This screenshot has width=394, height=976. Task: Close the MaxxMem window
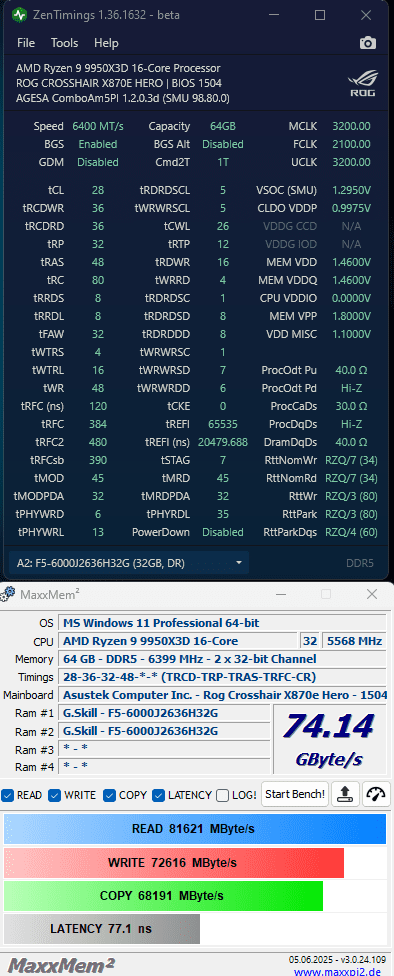pyautogui.click(x=372, y=594)
